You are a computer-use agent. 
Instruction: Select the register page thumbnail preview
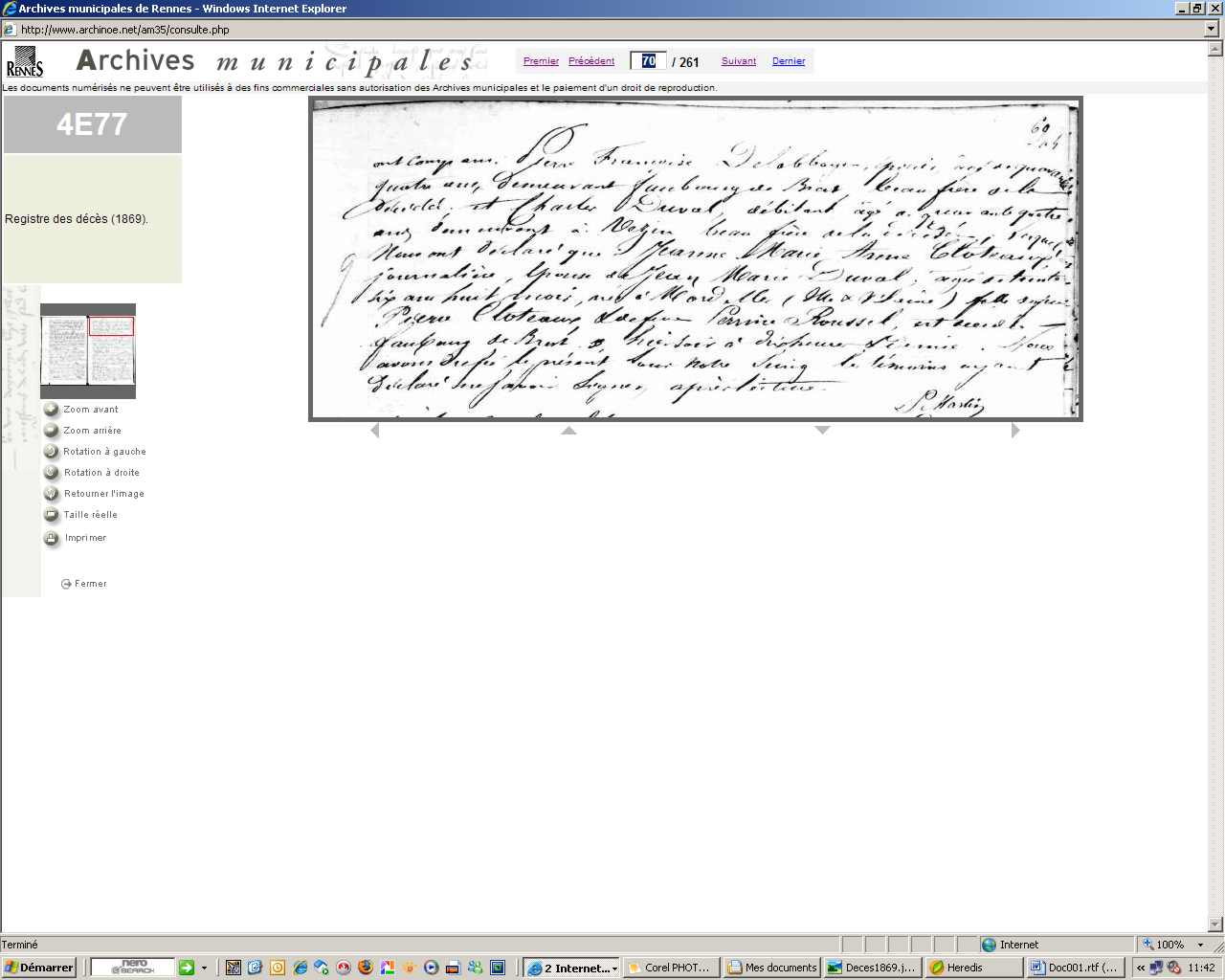[x=88, y=351]
